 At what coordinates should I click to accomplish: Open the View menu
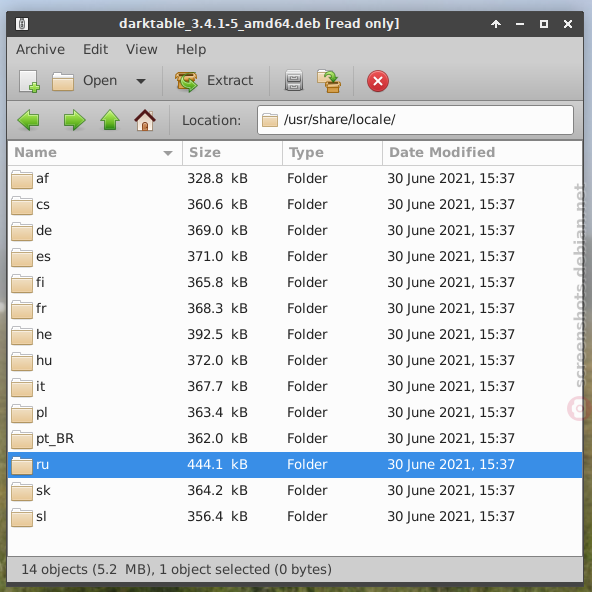[x=142, y=49]
